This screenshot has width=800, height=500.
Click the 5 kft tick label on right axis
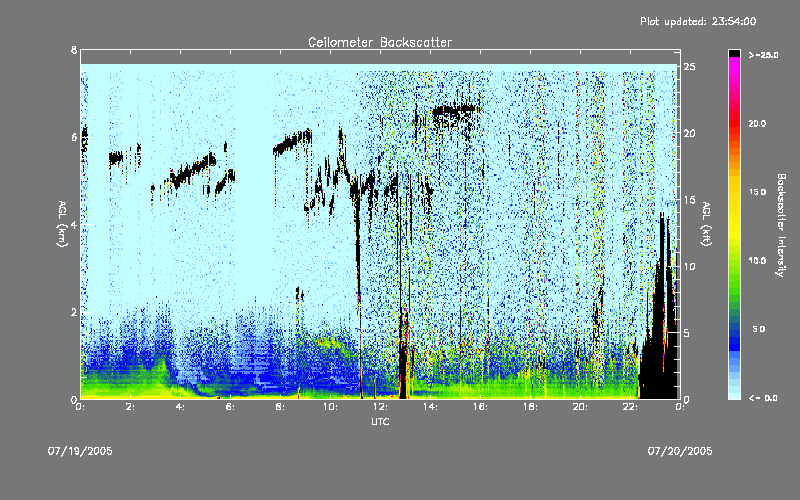tap(687, 333)
